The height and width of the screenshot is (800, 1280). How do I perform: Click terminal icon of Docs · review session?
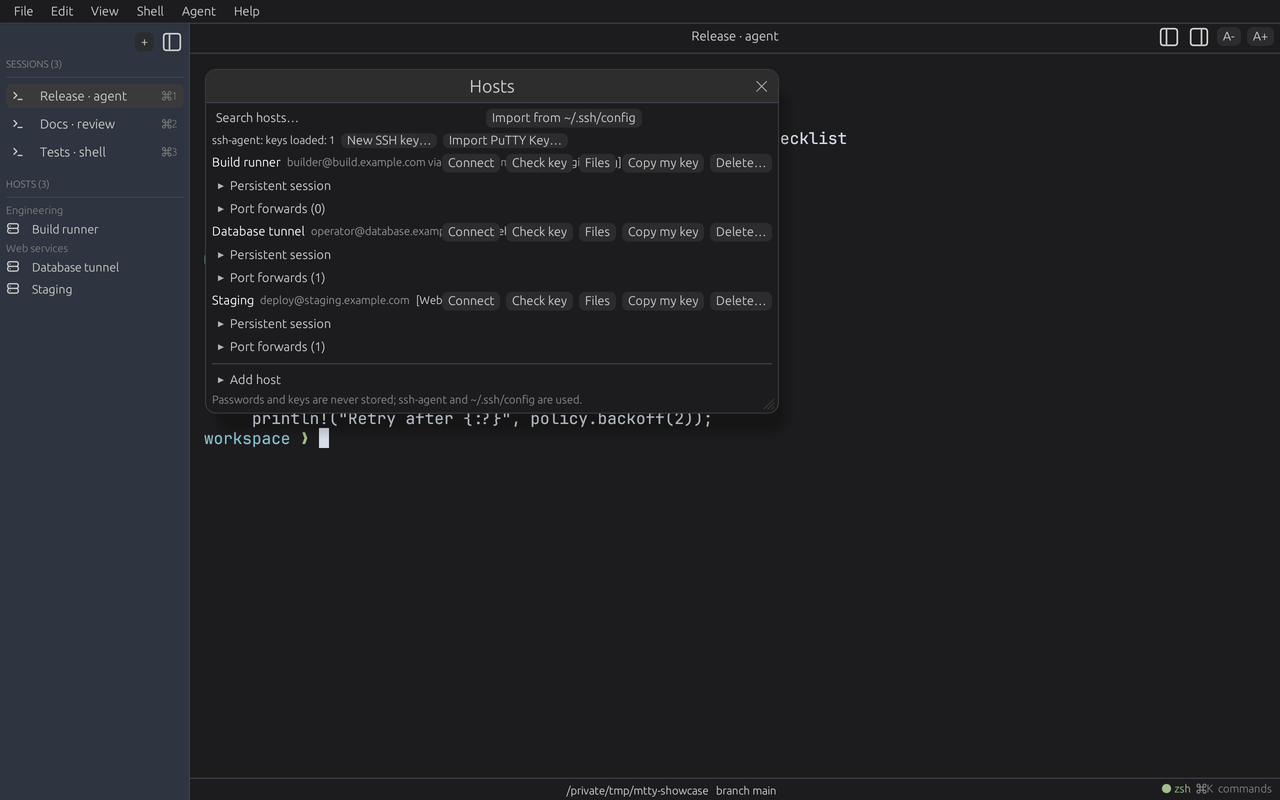coord(18,124)
